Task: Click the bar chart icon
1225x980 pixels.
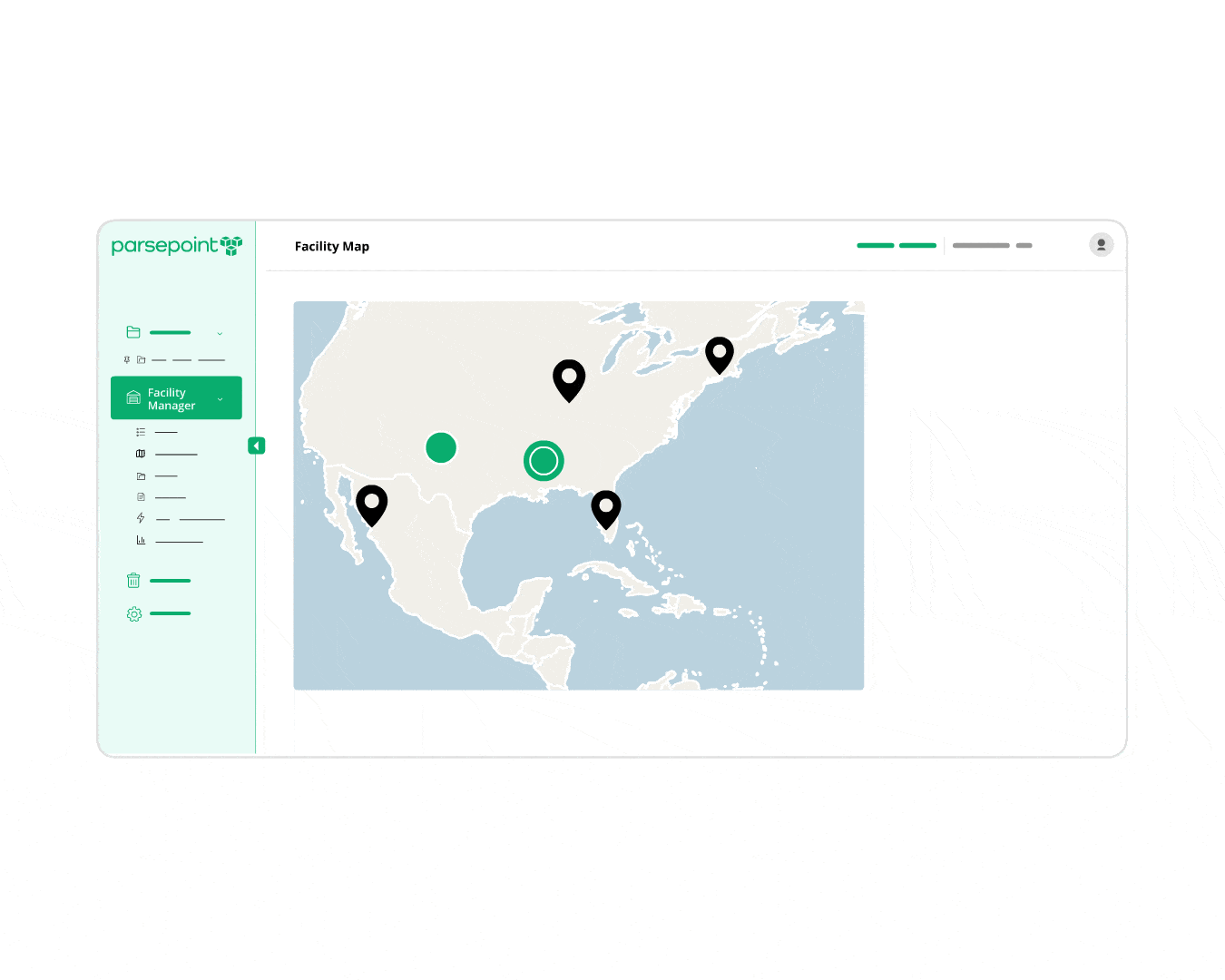Action: pyautogui.click(x=141, y=541)
